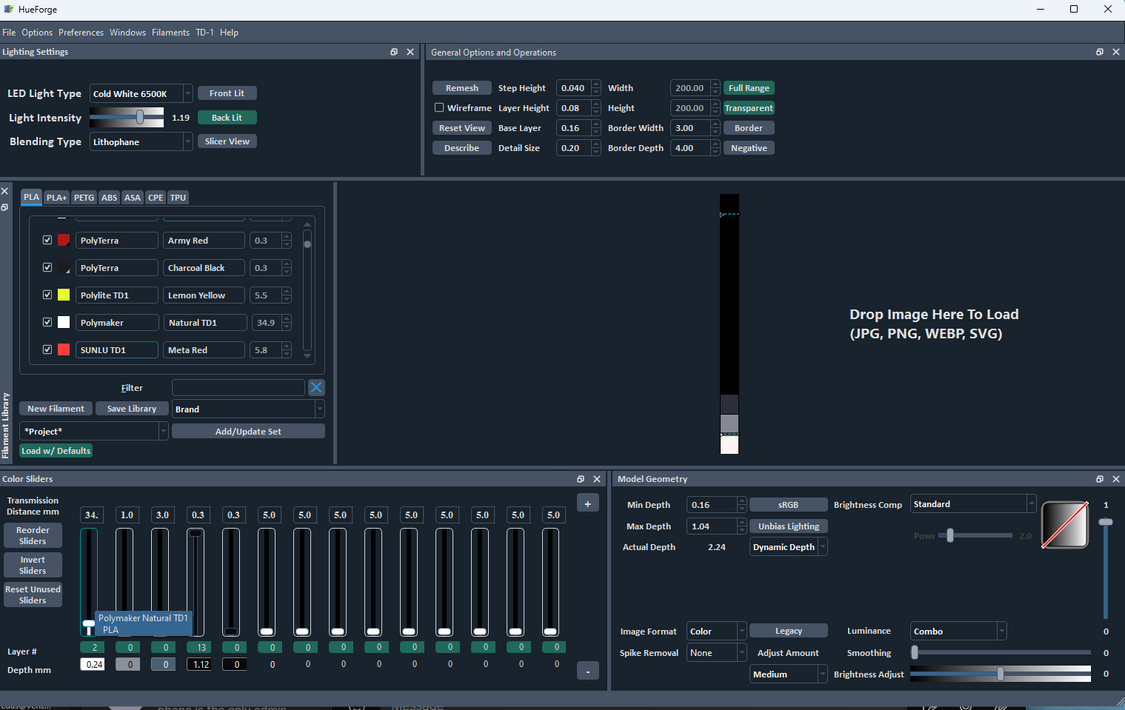This screenshot has width=1125, height=710.
Task: Close the General Options and Operations panel
Action: (1116, 52)
